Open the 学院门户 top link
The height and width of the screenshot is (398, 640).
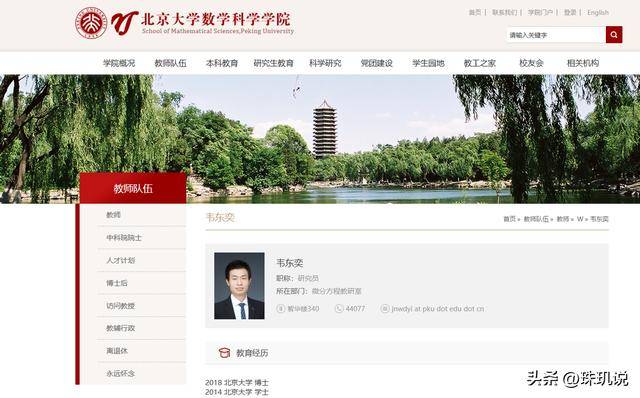point(540,13)
